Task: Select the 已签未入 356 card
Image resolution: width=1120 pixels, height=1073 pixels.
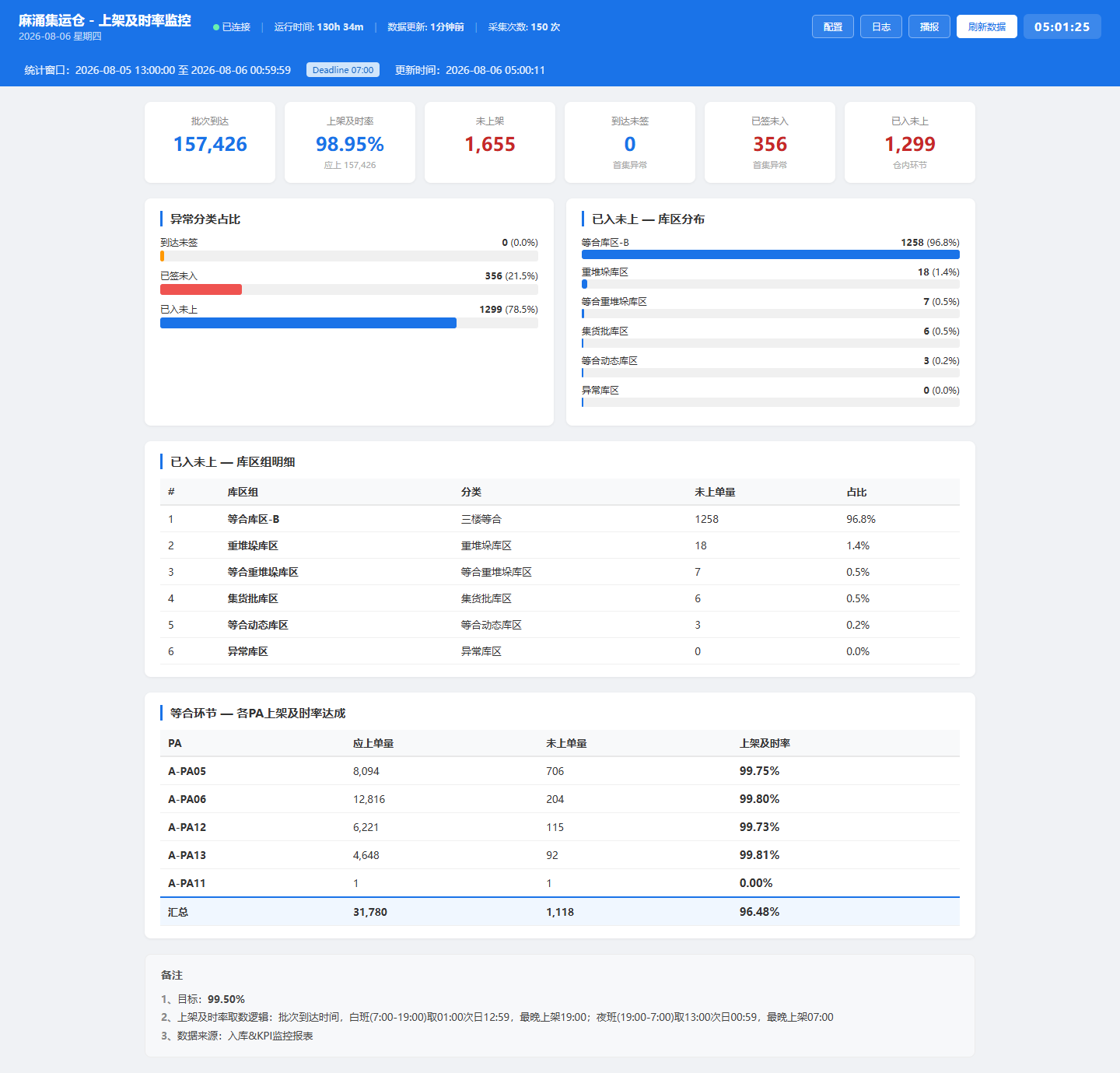Action: pyautogui.click(x=770, y=142)
